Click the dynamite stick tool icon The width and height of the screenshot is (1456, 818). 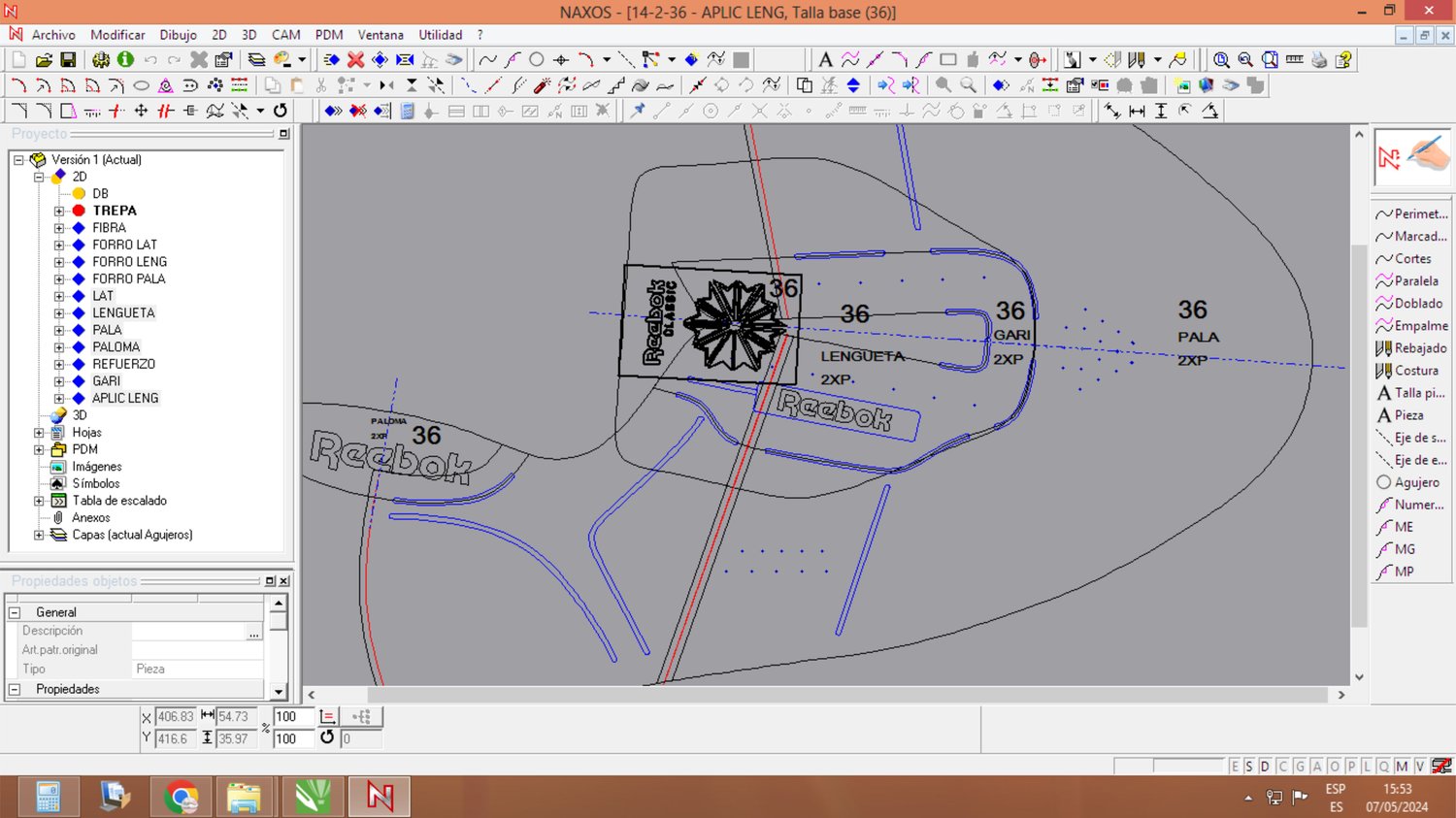(542, 85)
